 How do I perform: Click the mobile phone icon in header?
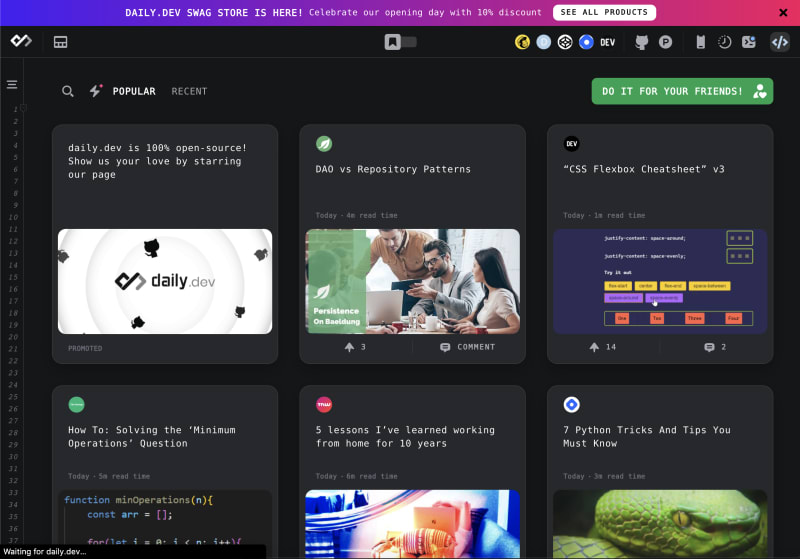click(x=701, y=42)
